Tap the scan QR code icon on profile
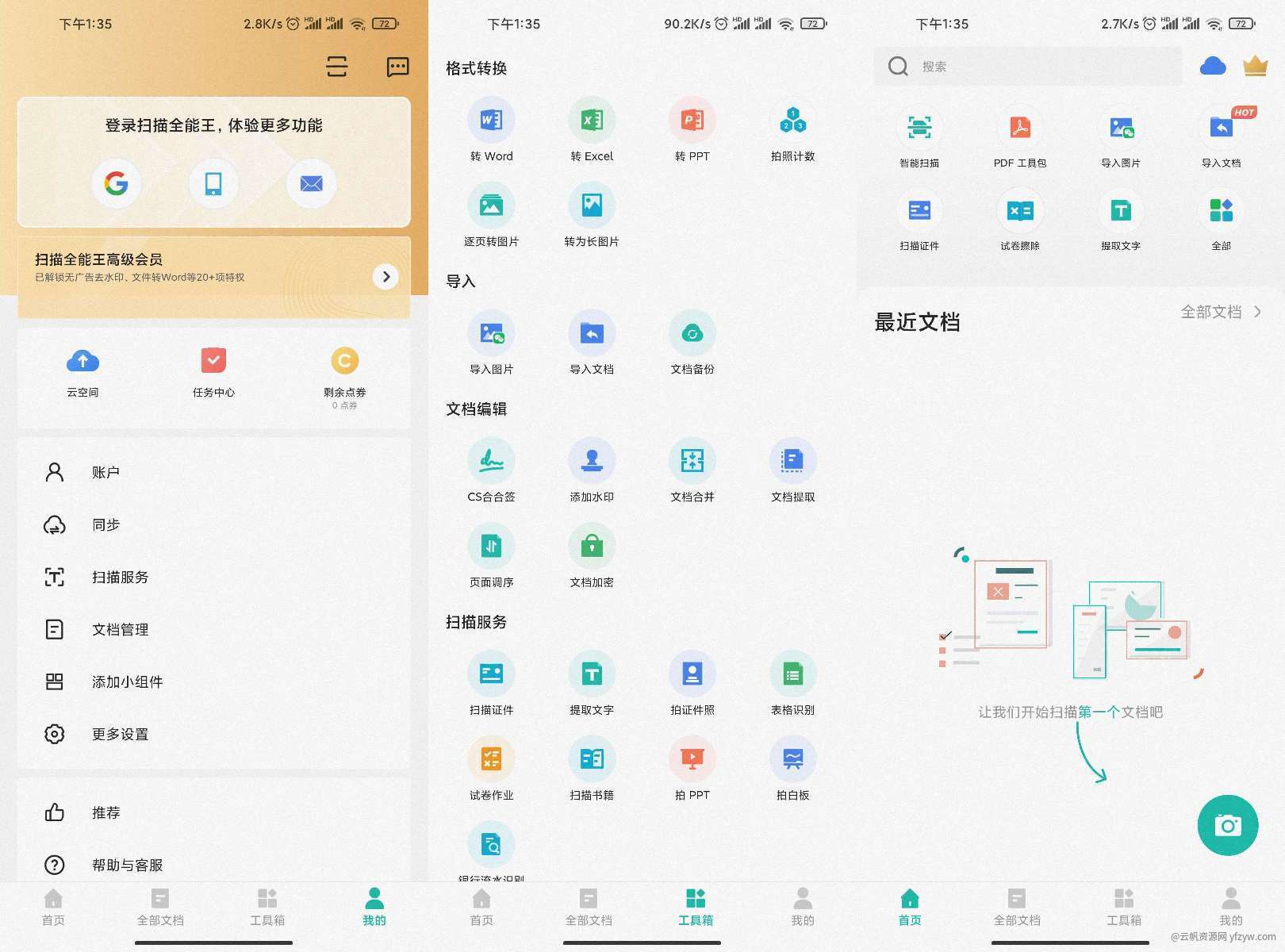Image resolution: width=1285 pixels, height=952 pixels. pos(337,67)
